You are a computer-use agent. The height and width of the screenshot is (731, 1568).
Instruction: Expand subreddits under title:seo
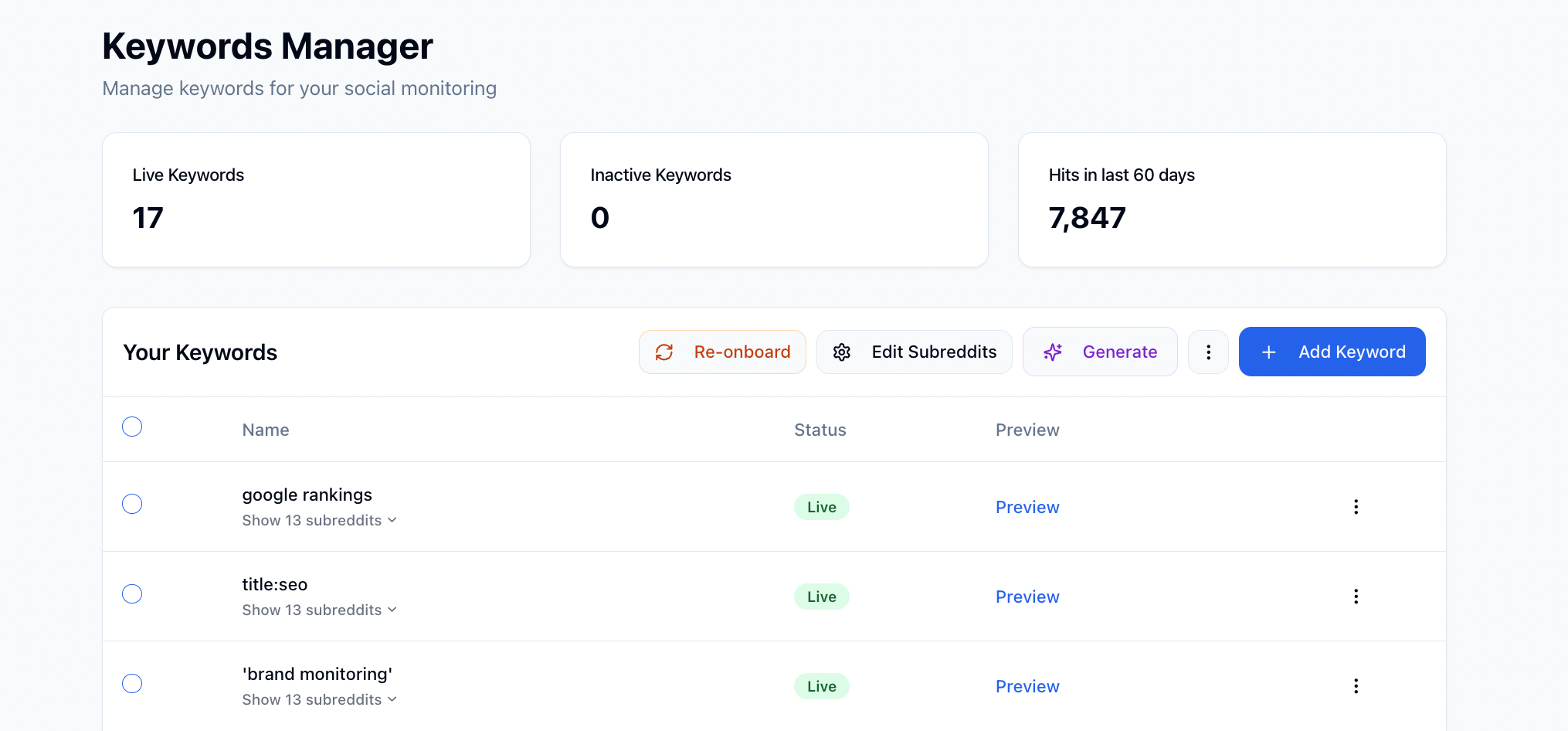pos(319,610)
